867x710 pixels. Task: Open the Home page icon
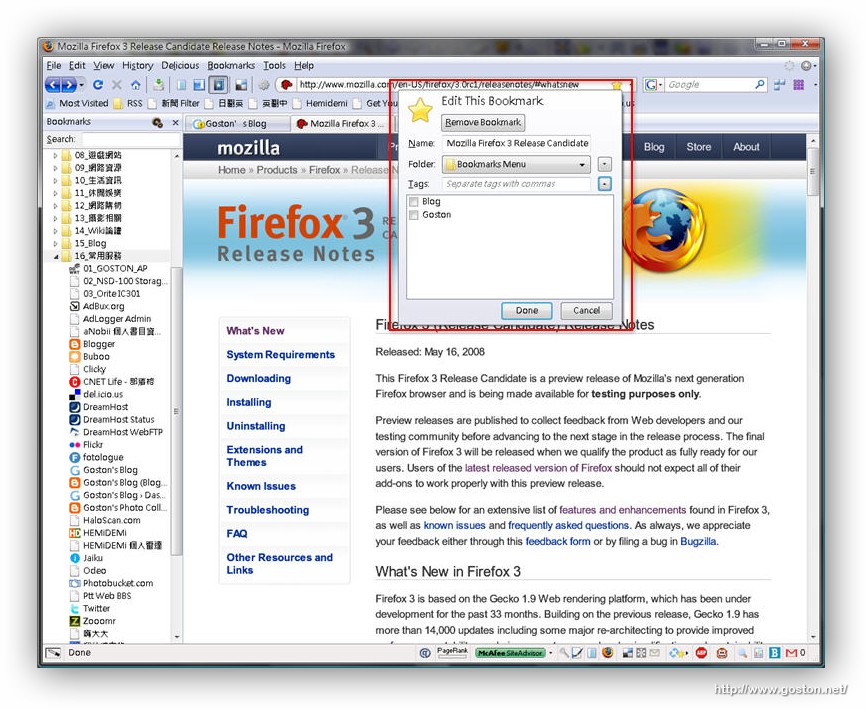pos(135,85)
